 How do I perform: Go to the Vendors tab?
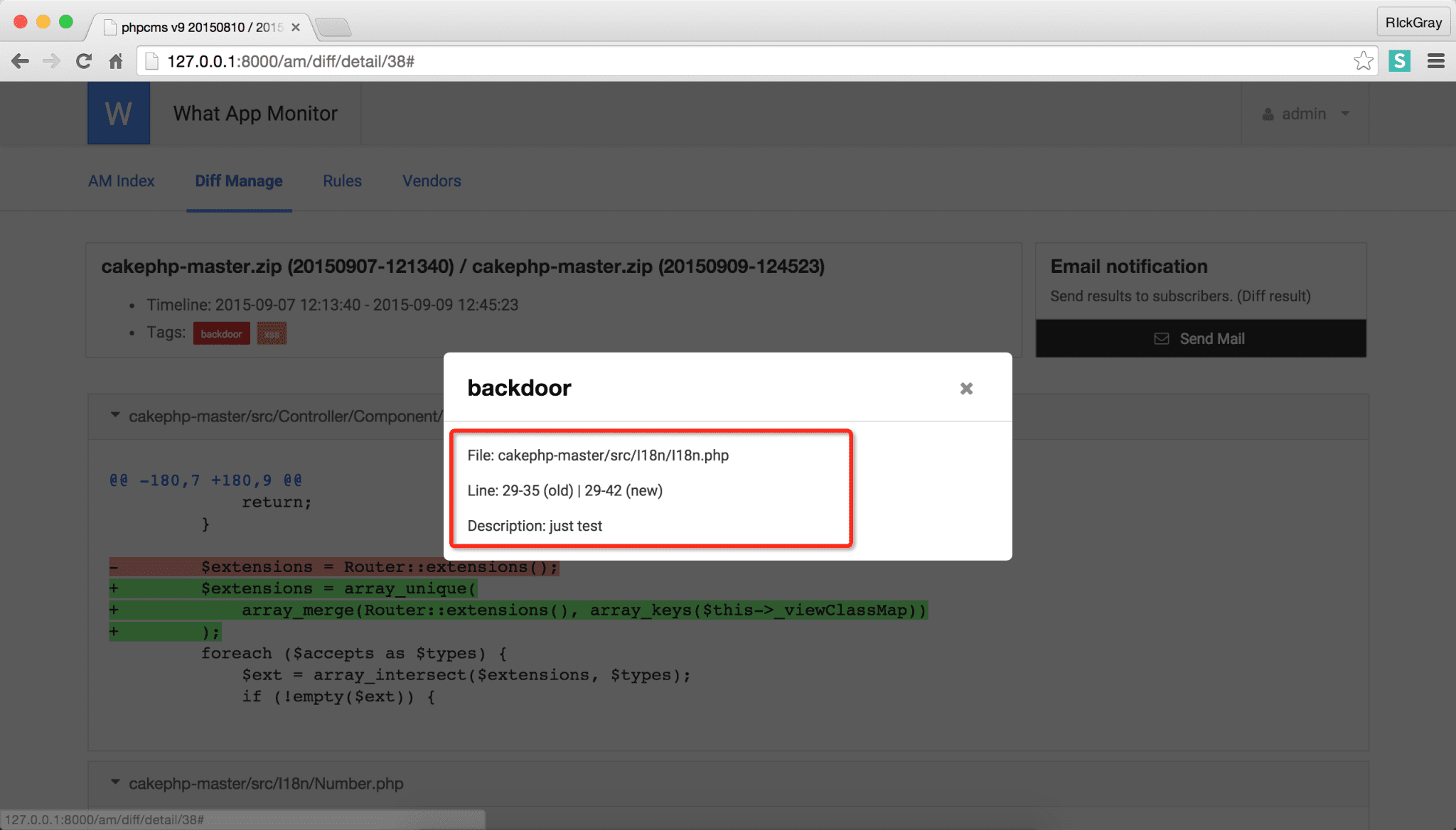point(432,180)
